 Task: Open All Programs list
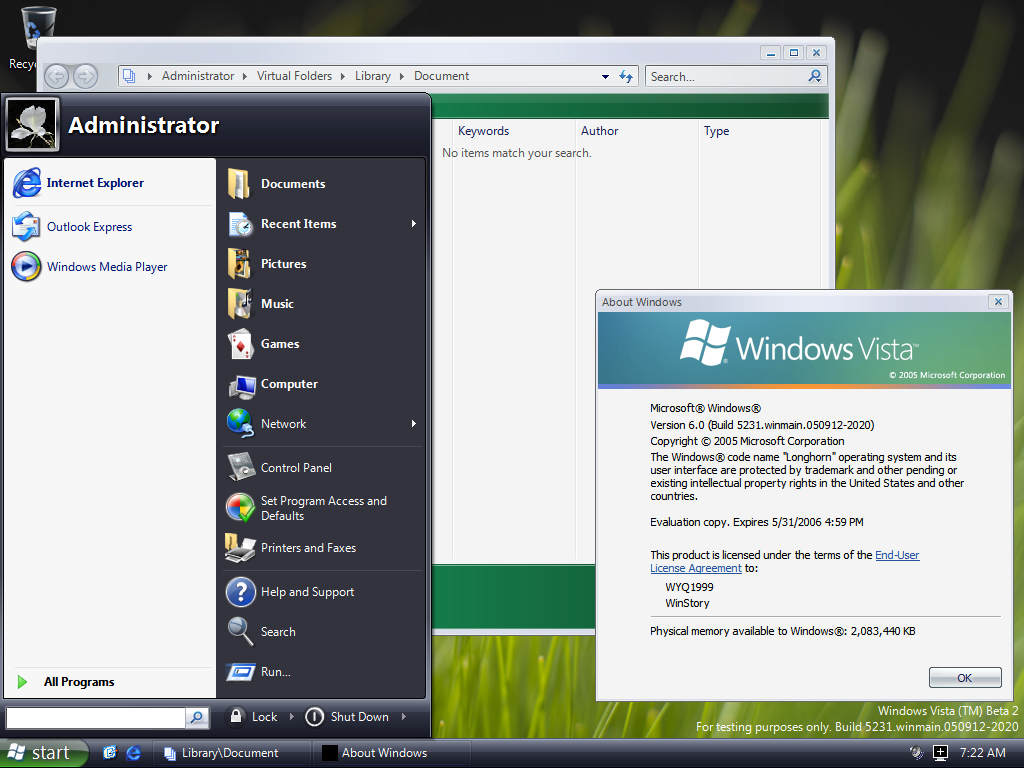click(78, 682)
